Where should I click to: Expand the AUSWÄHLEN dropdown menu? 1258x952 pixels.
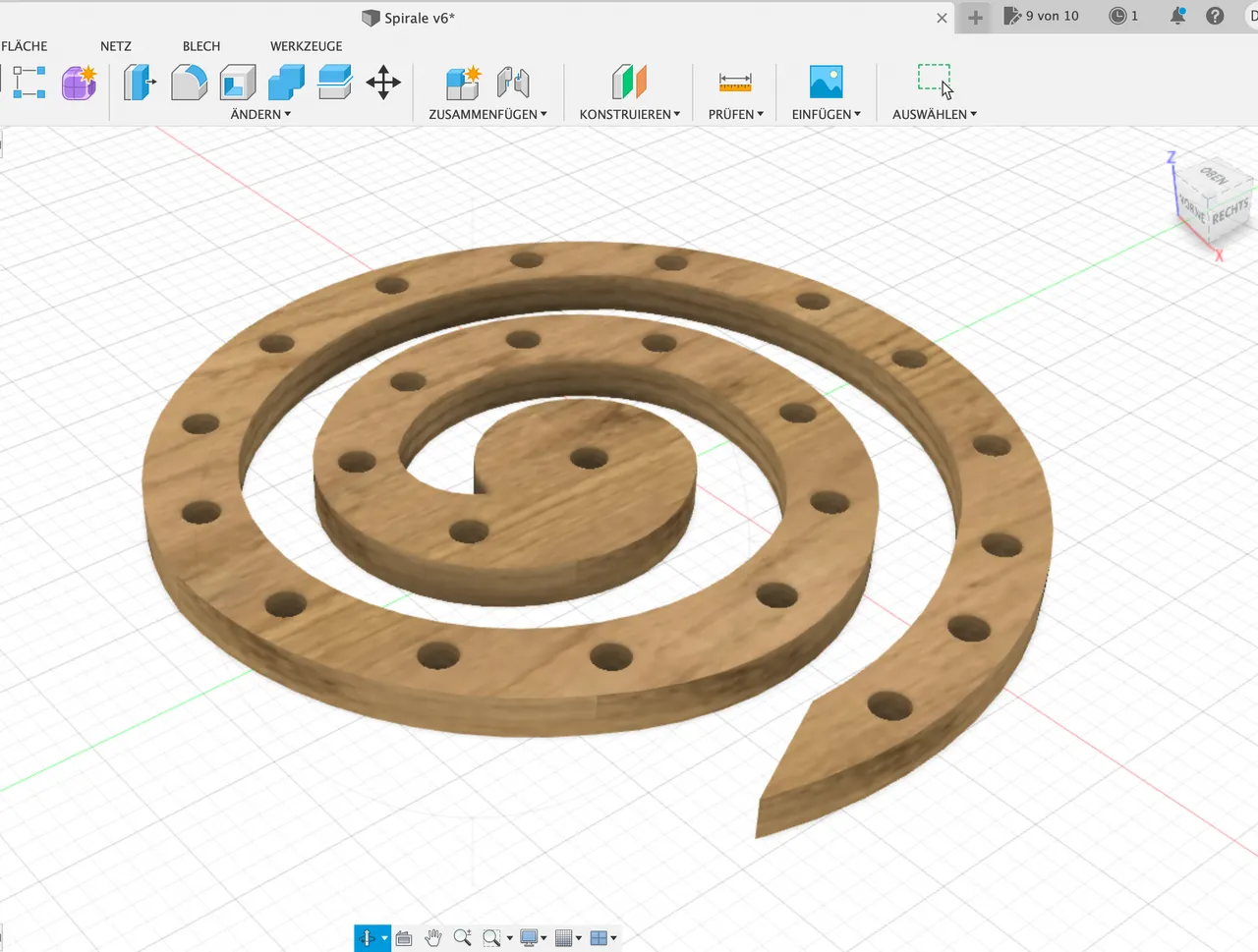click(935, 114)
